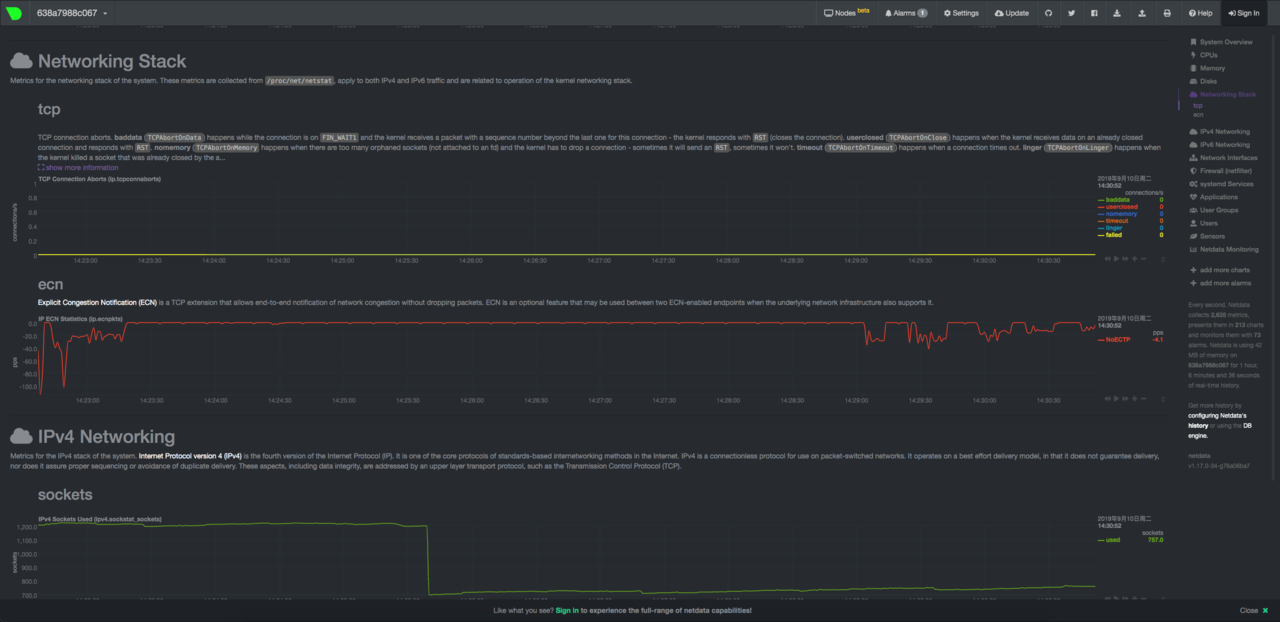
Task: Select the tcp submenu item in the sidebar
Action: coord(1197,105)
